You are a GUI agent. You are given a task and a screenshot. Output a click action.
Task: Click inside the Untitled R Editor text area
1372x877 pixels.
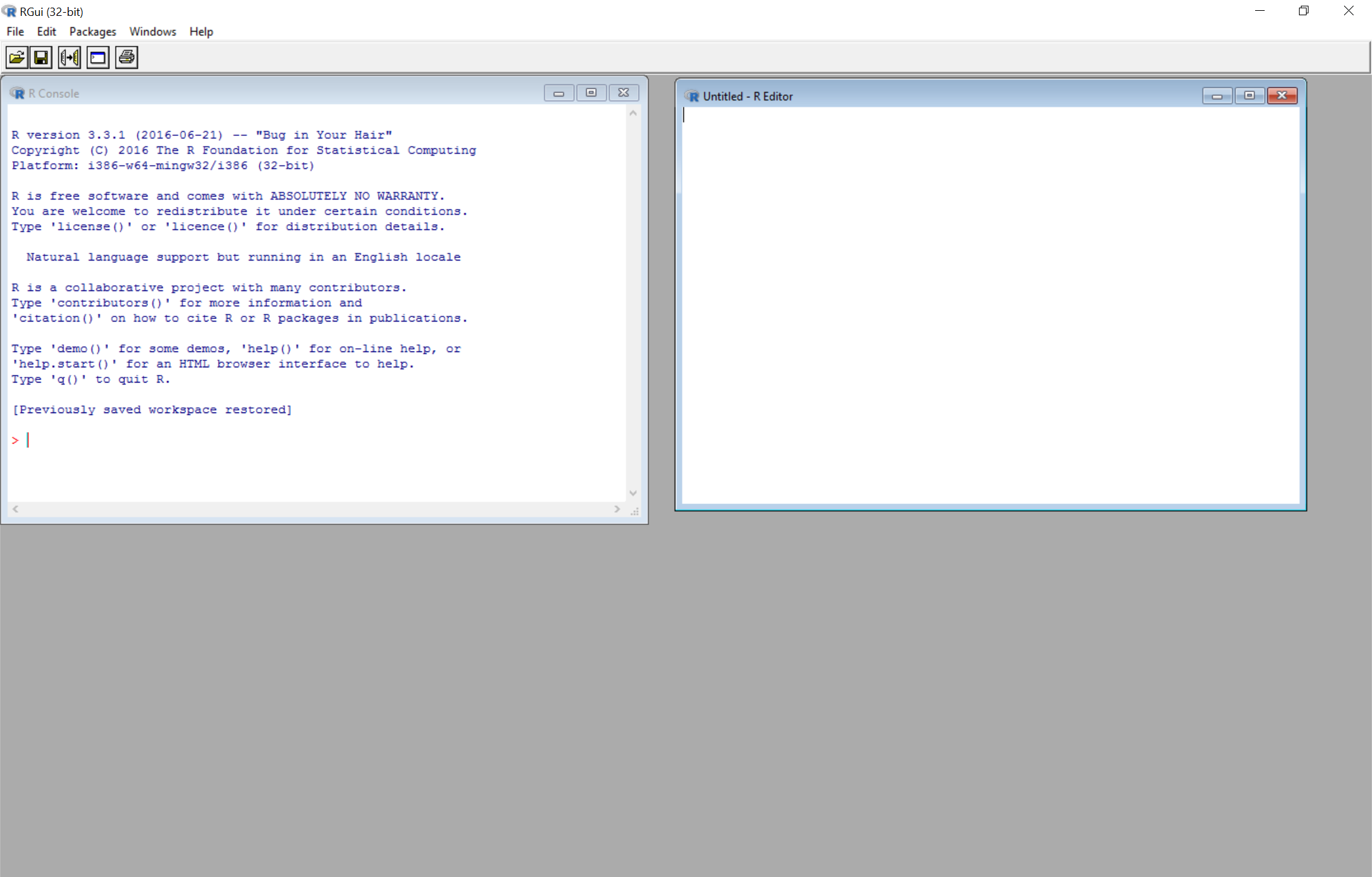pyautogui.click(x=990, y=305)
